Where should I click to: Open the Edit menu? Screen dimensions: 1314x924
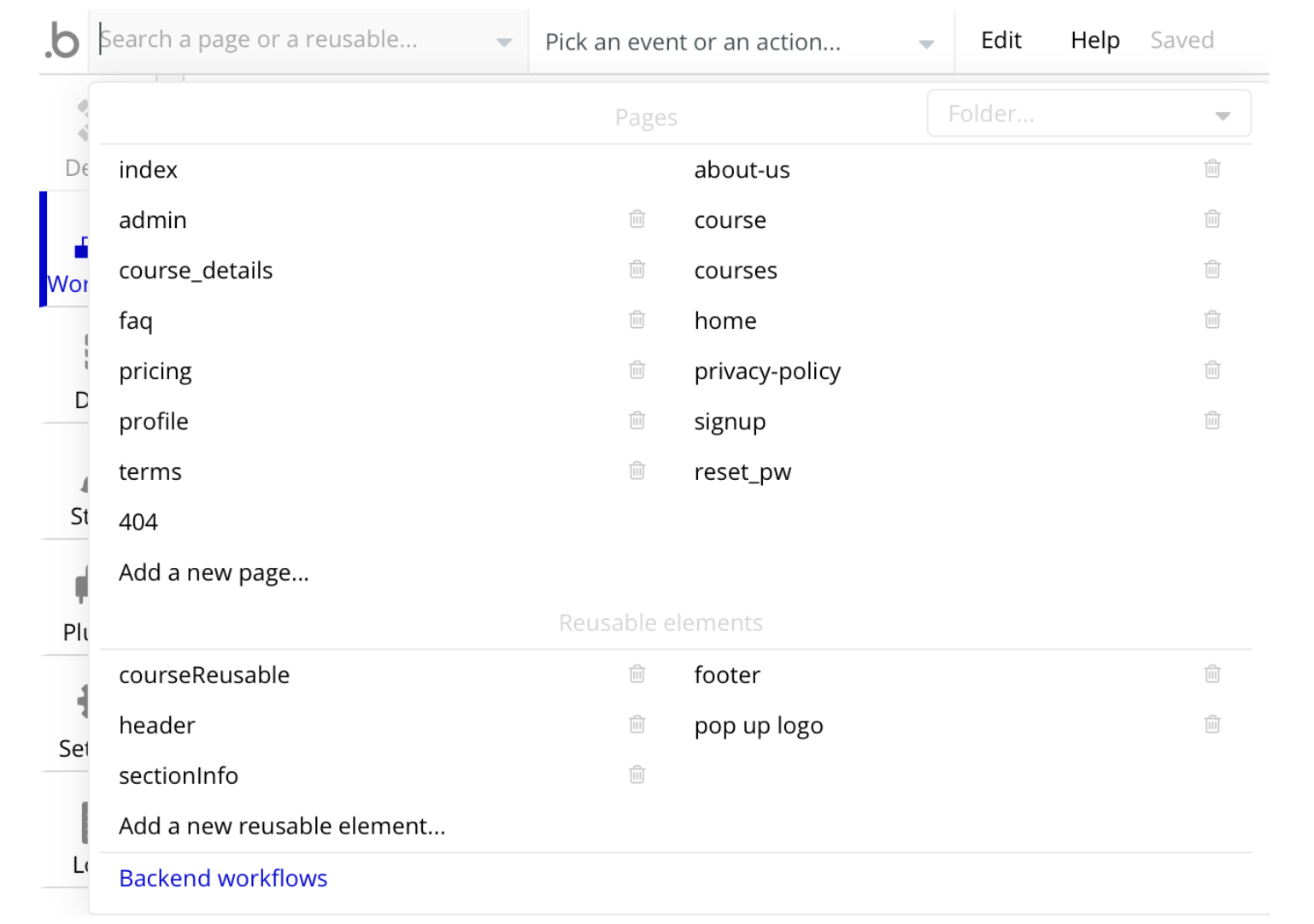point(1000,40)
